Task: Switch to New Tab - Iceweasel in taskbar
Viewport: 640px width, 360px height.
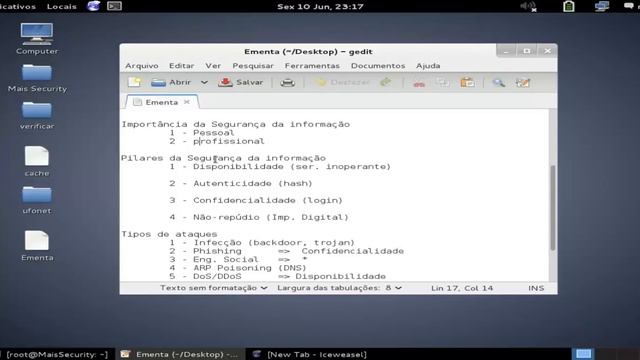Action: click(310, 354)
